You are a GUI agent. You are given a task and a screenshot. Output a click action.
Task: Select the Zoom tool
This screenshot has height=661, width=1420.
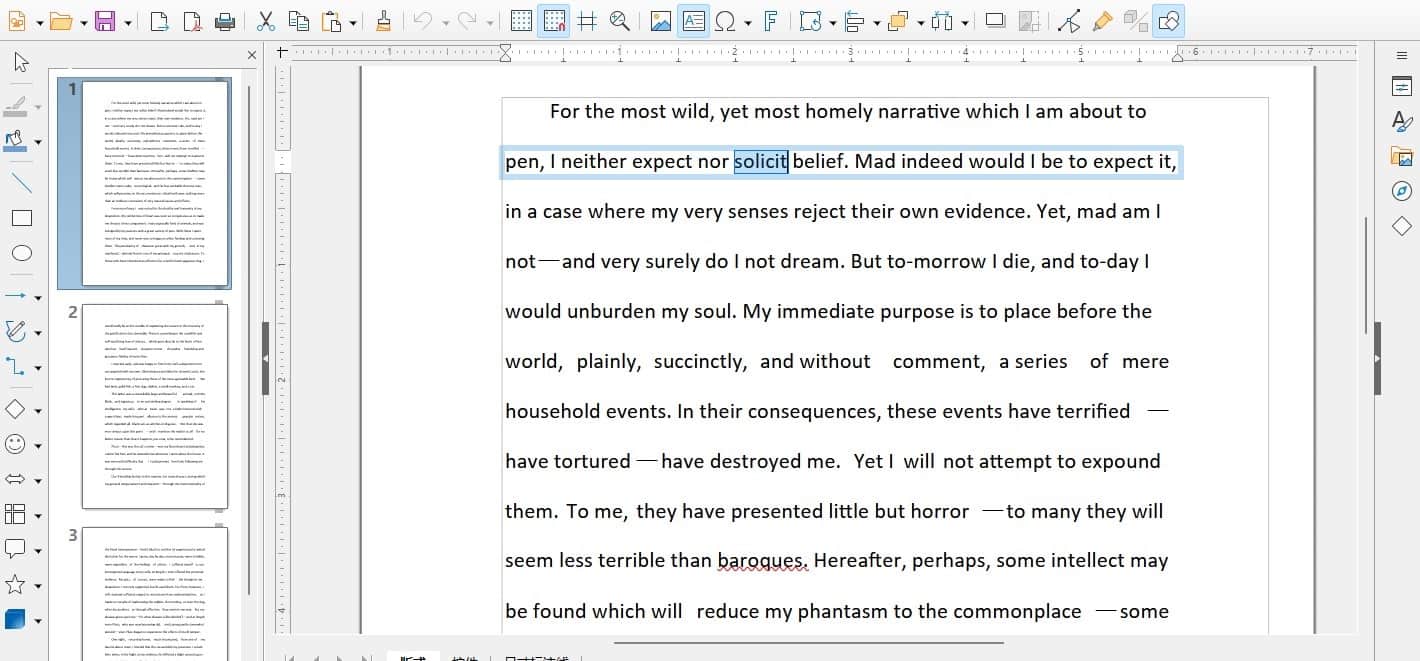click(x=621, y=20)
